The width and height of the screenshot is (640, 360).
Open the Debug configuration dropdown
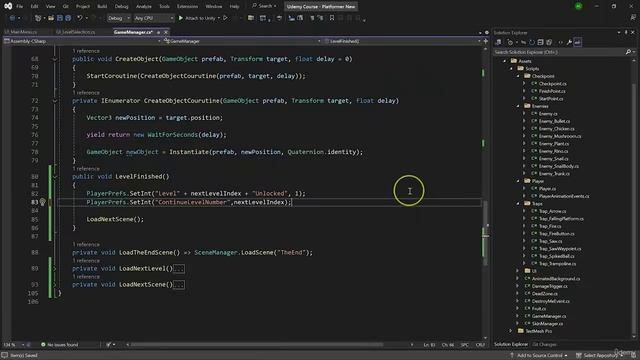[119, 18]
